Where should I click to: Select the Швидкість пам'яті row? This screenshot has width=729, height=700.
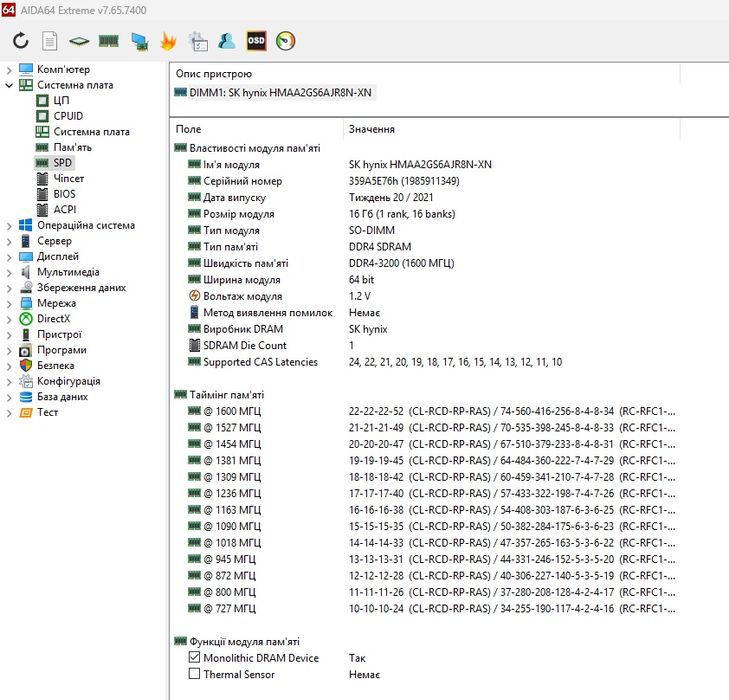click(424, 263)
